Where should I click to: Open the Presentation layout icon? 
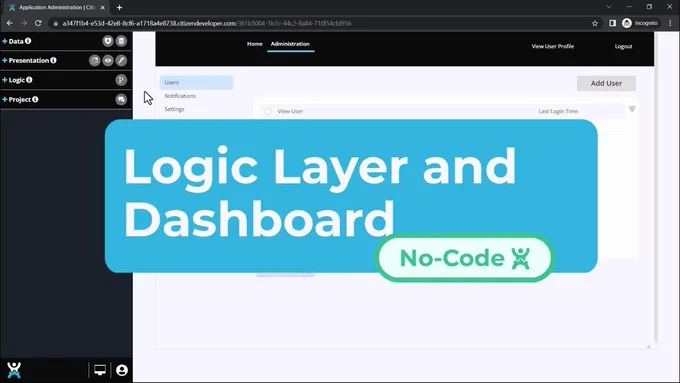(x=95, y=60)
